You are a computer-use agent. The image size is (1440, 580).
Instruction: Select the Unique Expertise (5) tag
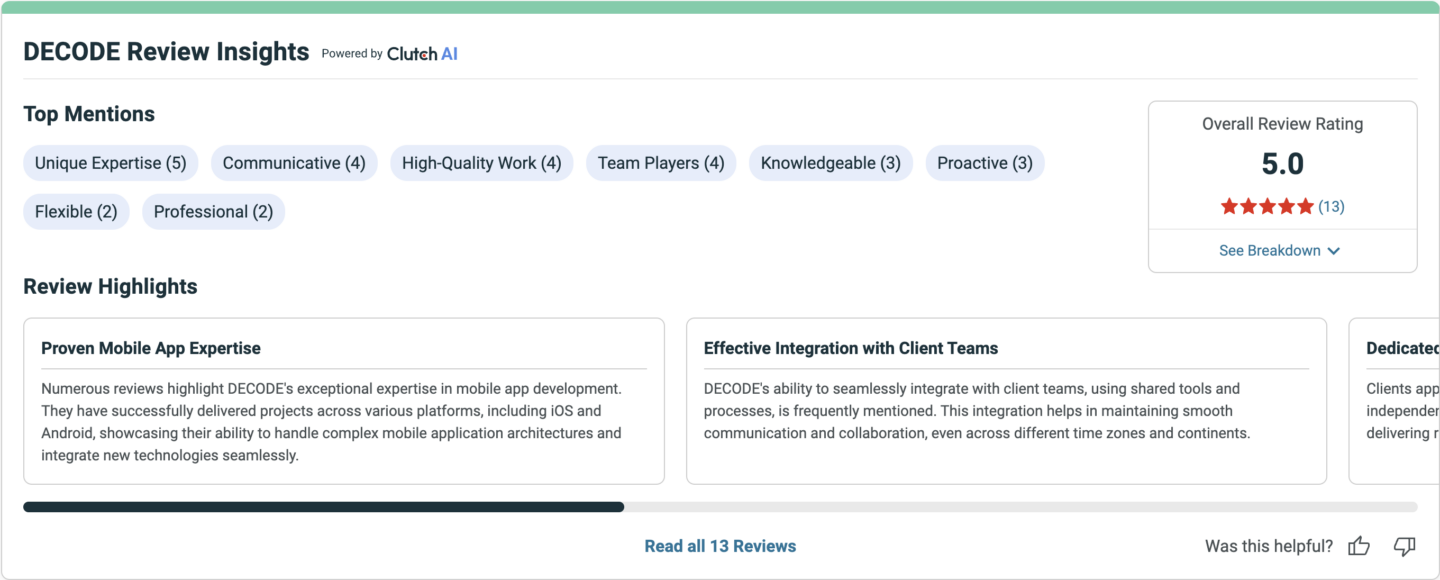111,163
